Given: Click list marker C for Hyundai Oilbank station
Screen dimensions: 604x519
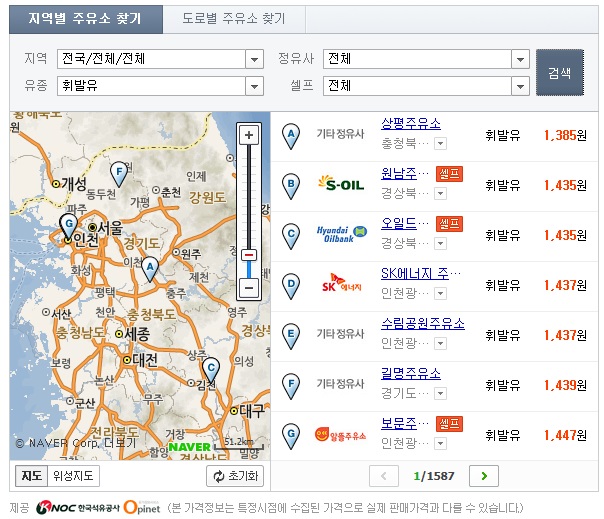Looking at the screenshot, I should coord(291,236).
